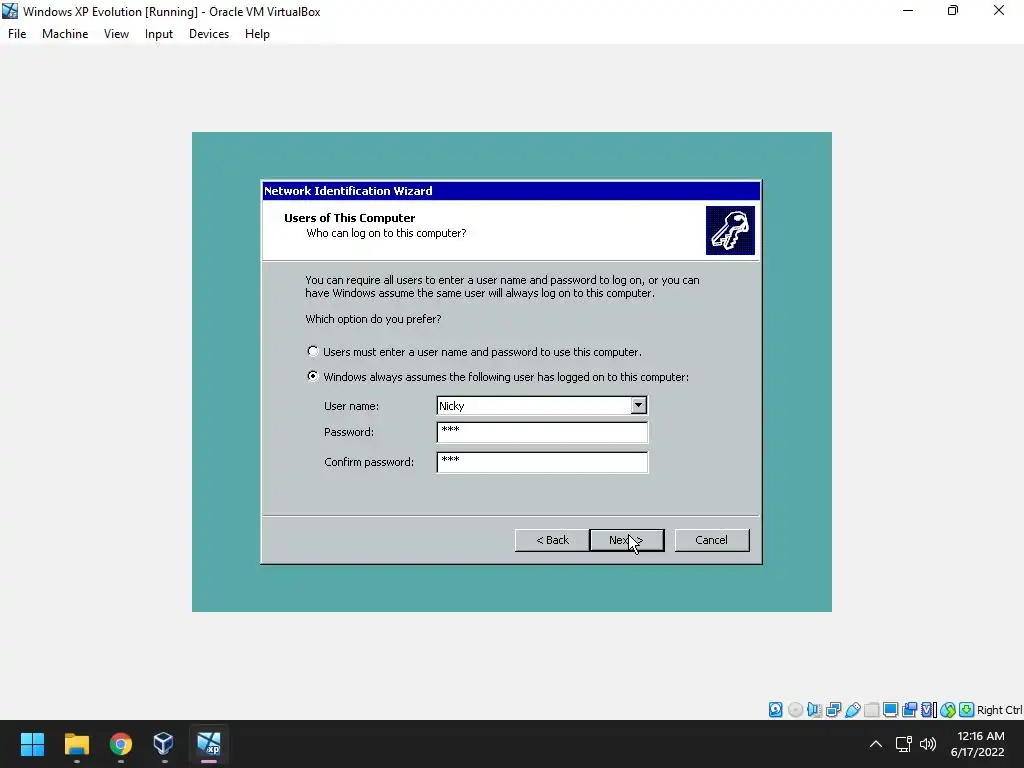Open the File menu

pos(17,34)
